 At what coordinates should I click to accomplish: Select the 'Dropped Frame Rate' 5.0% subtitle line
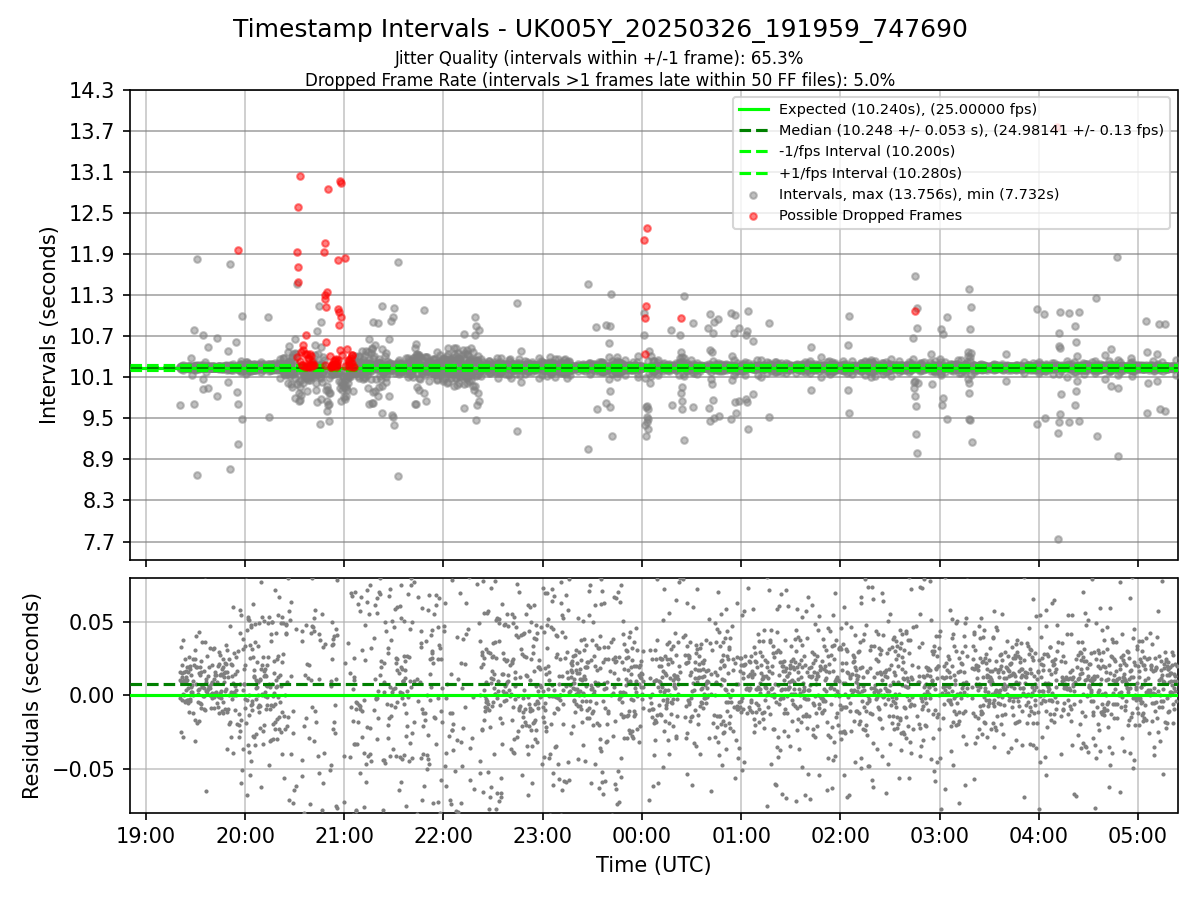(599, 79)
